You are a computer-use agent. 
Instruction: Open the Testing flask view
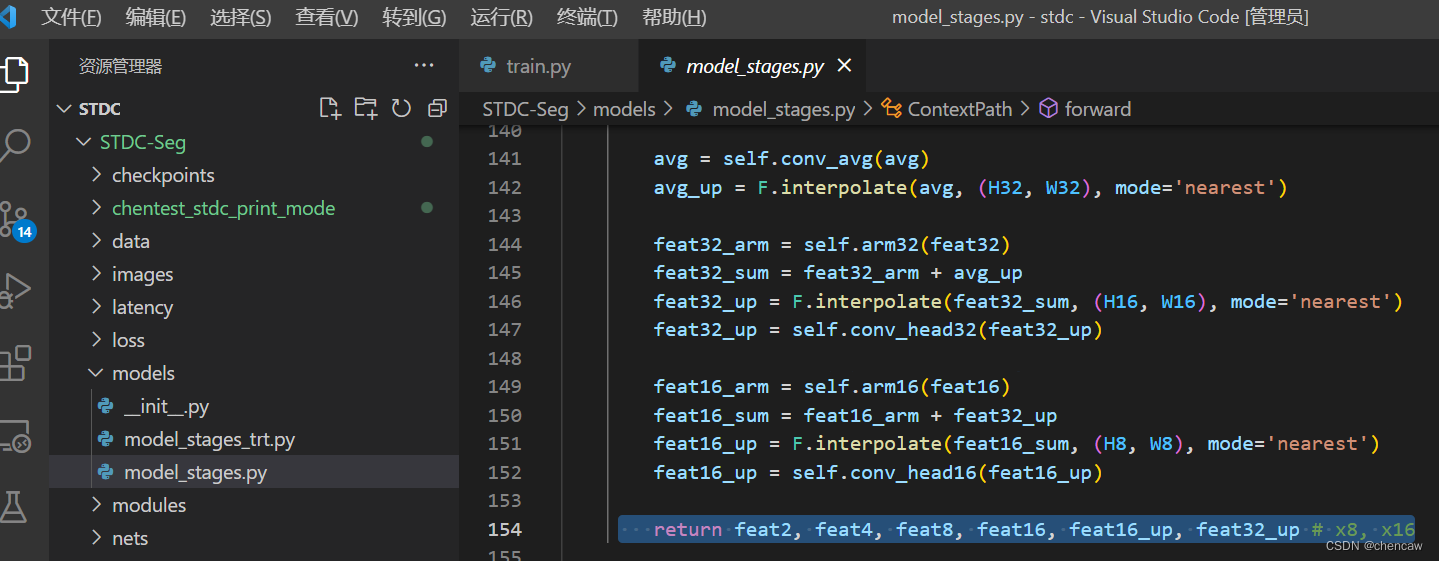14,506
